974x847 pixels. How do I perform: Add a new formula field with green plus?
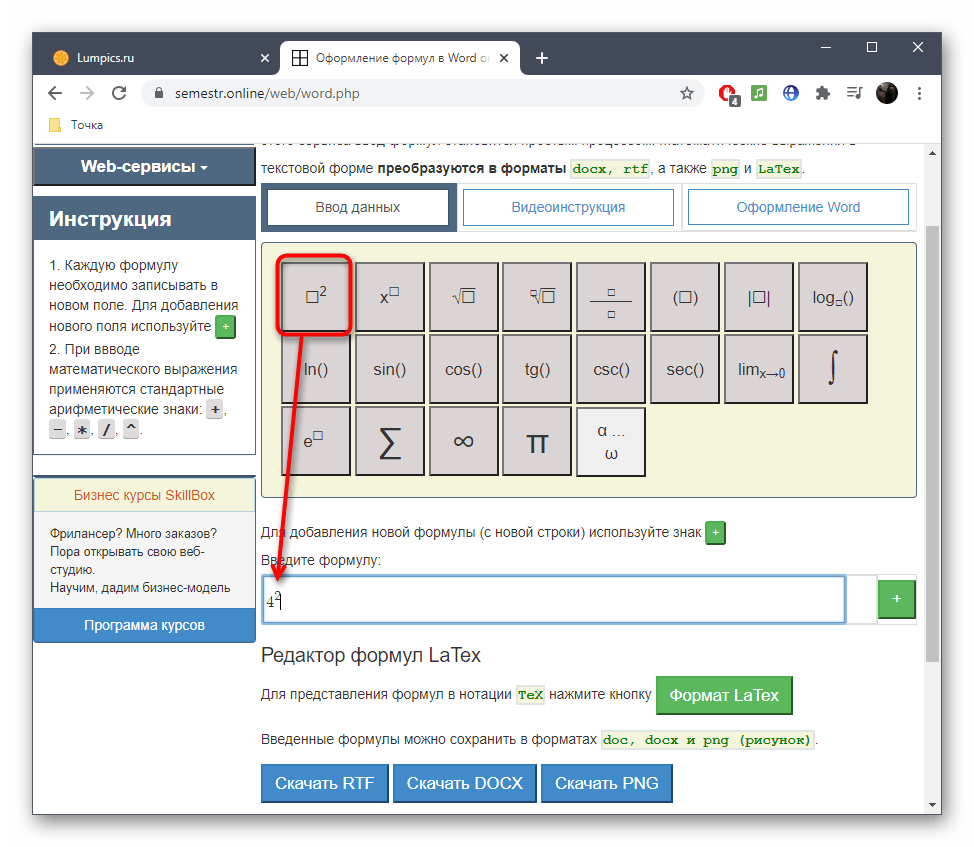(x=896, y=599)
